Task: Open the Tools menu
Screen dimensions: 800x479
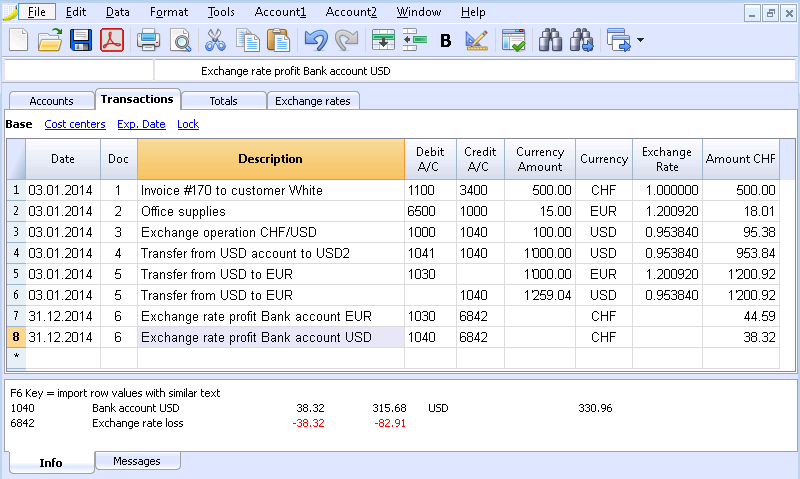Action: (x=221, y=12)
